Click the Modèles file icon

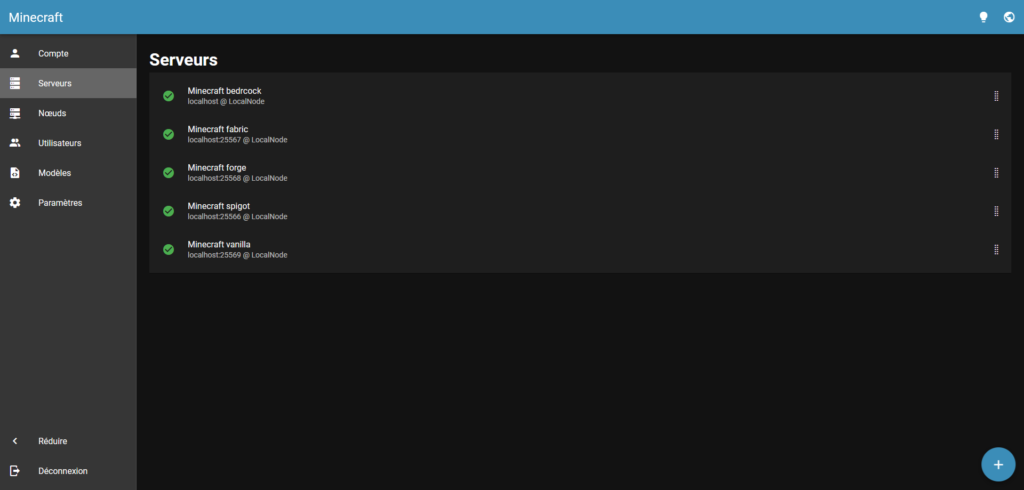(15, 173)
